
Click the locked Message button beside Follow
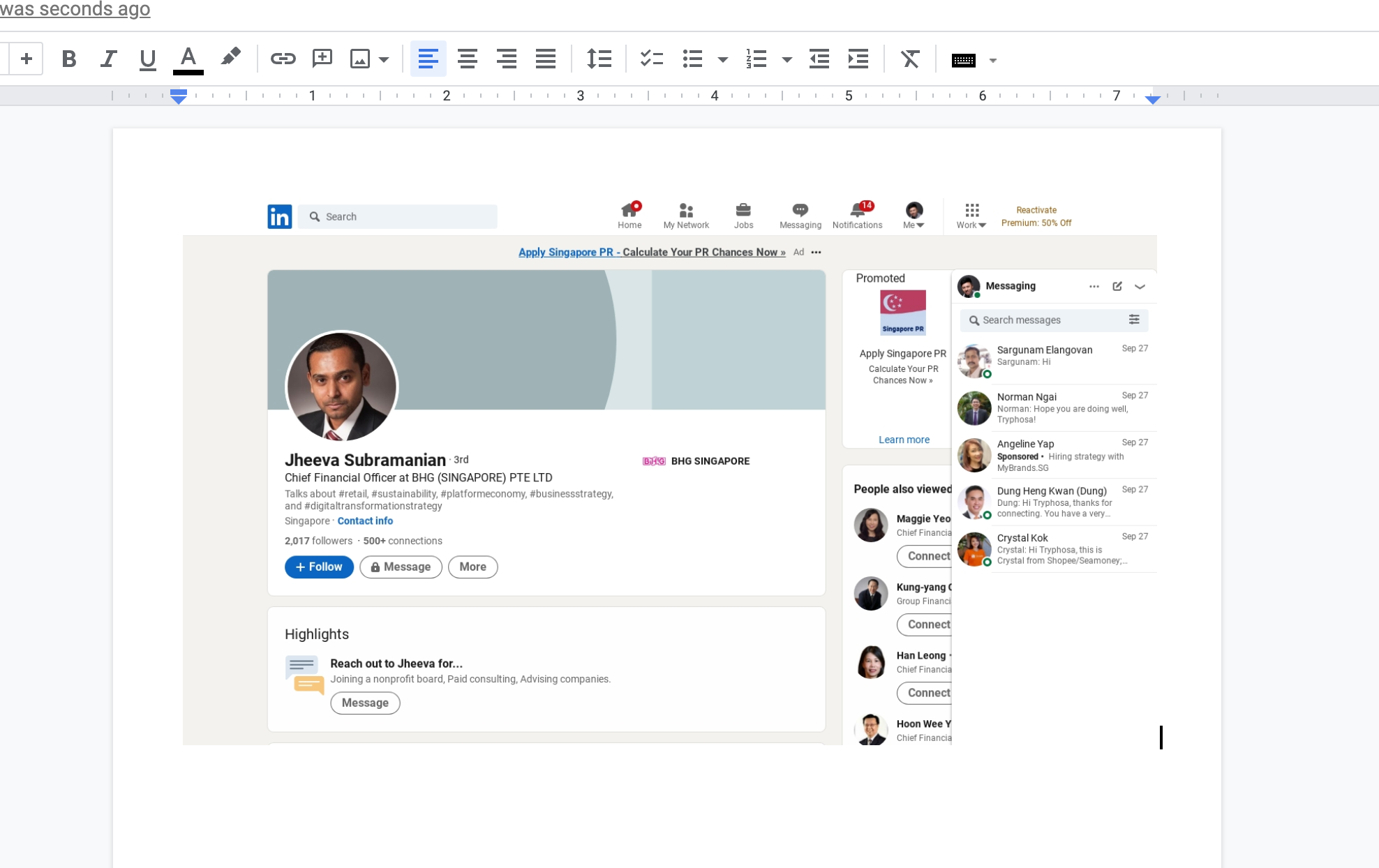coord(401,567)
